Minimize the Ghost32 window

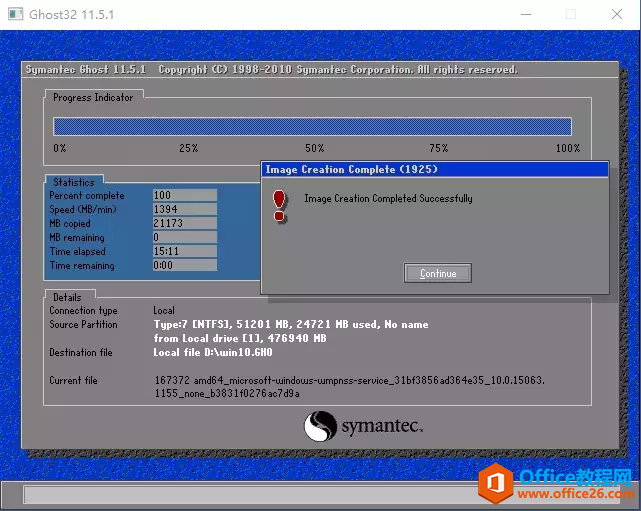526,14
